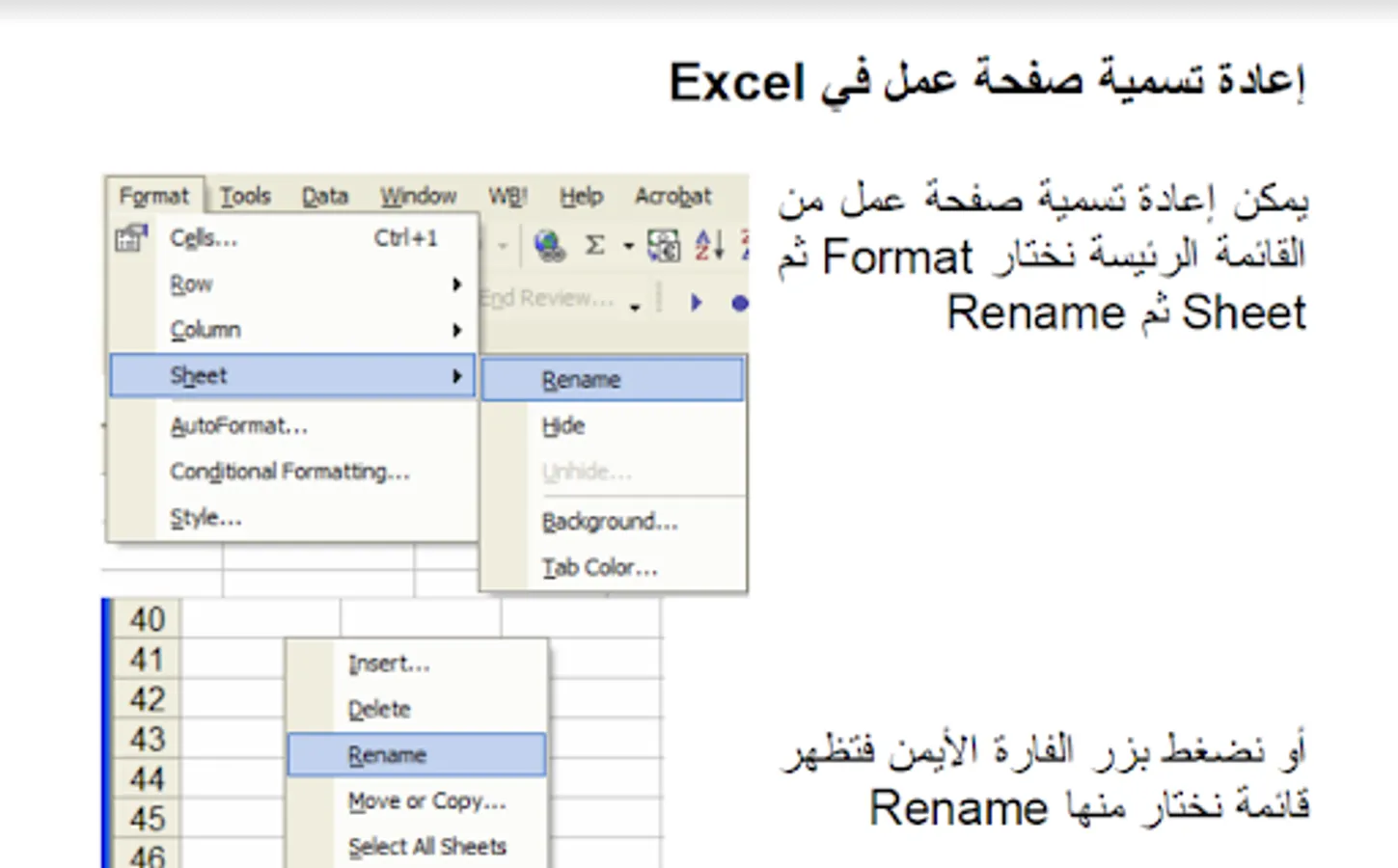Select Row in the Format menu

coord(293,285)
